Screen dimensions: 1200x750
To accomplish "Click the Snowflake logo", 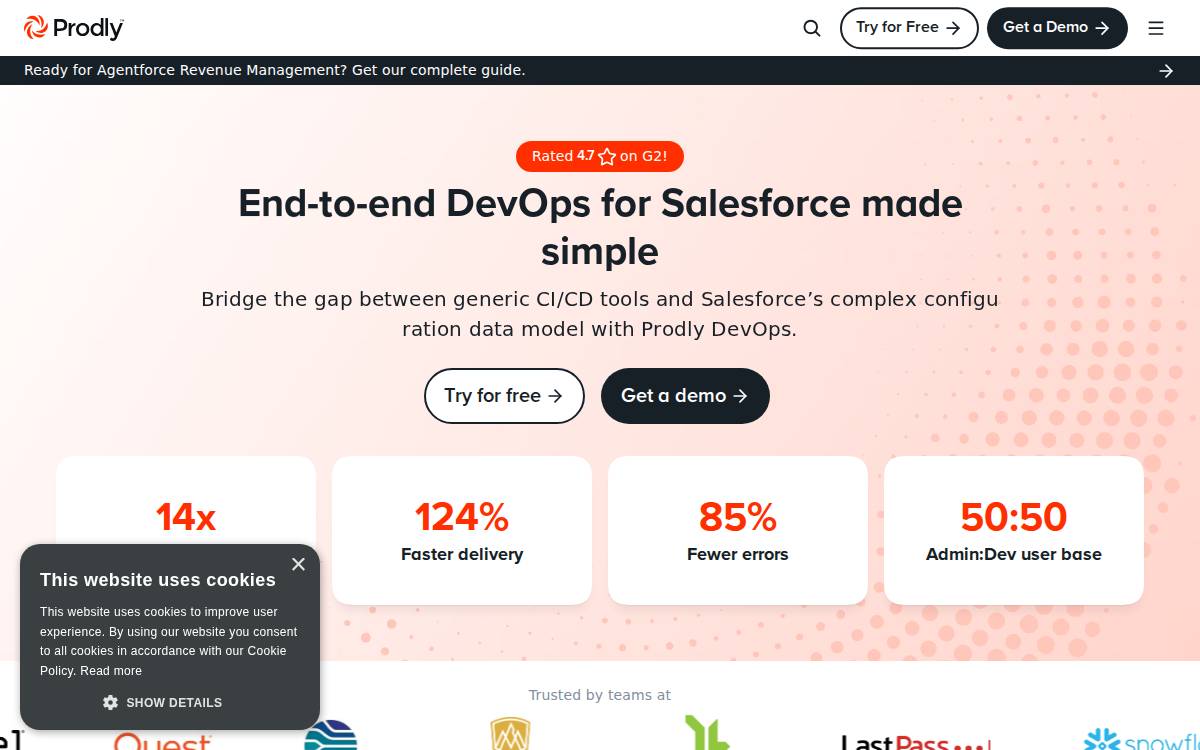I will pos(1142,740).
